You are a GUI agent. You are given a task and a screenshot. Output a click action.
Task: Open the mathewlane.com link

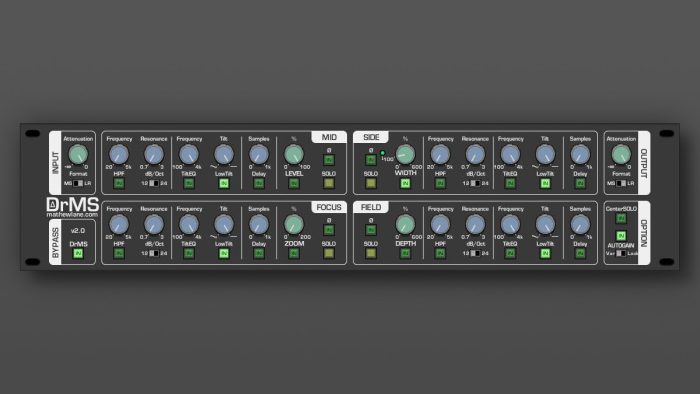point(72,215)
